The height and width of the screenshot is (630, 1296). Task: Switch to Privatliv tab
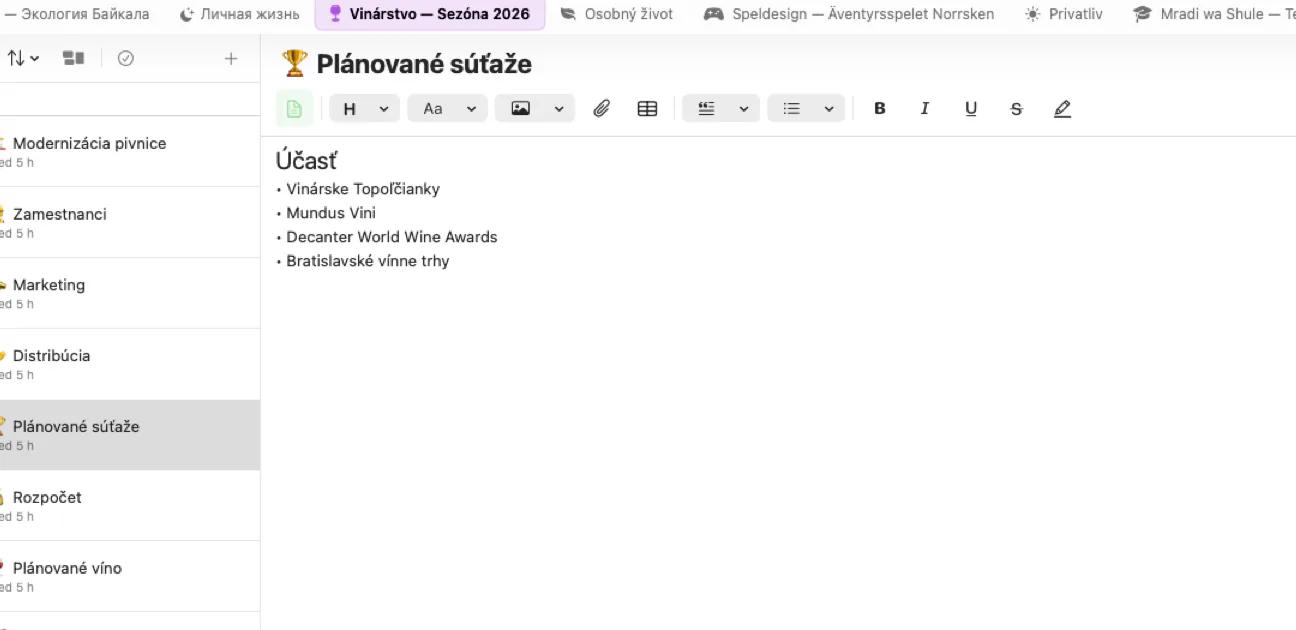tap(1063, 14)
